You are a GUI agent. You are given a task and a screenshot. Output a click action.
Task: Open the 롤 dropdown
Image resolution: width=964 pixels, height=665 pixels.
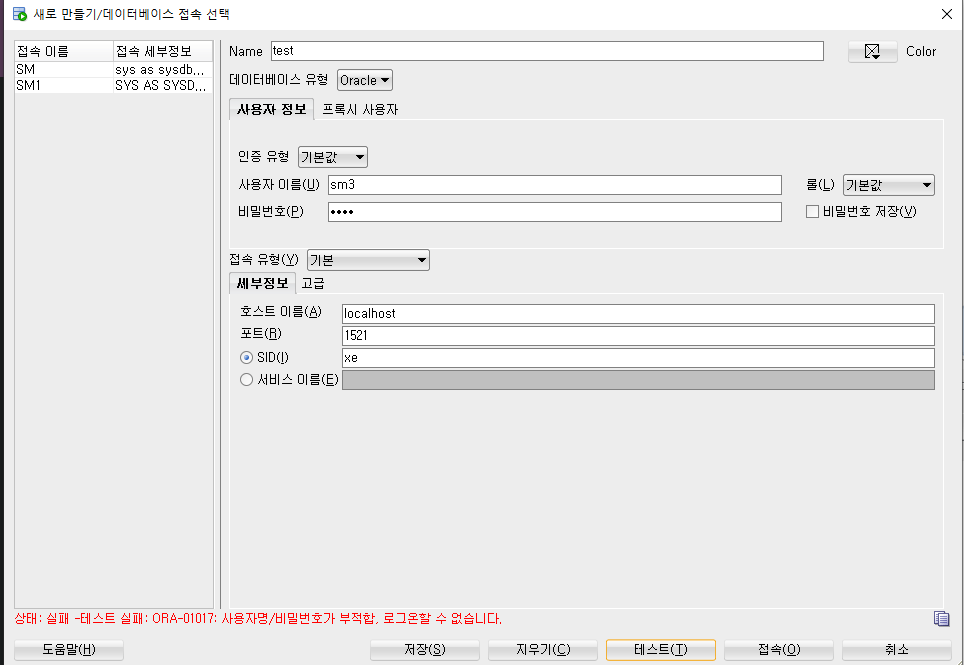click(888, 185)
